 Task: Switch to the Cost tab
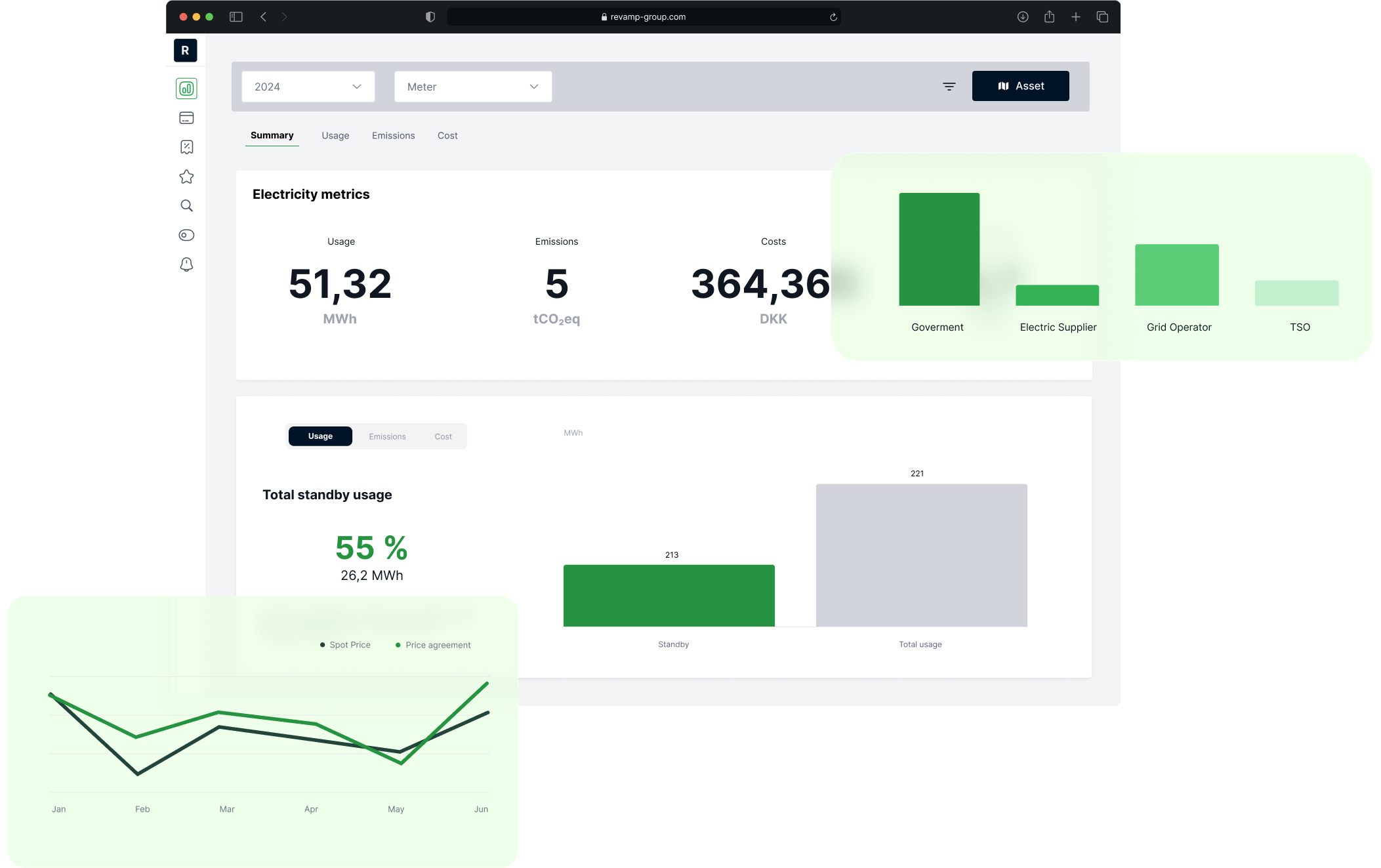click(x=447, y=136)
